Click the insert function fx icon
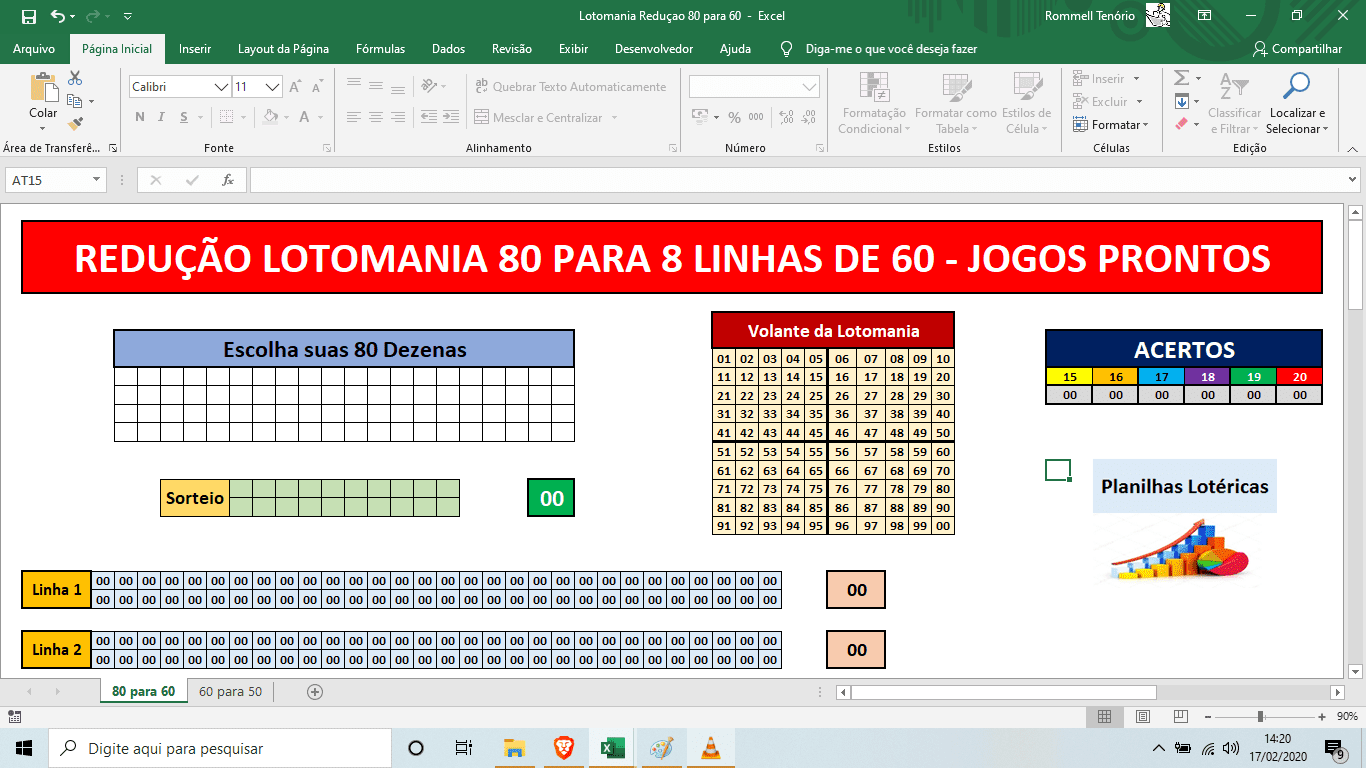1366x768 pixels. [x=228, y=180]
